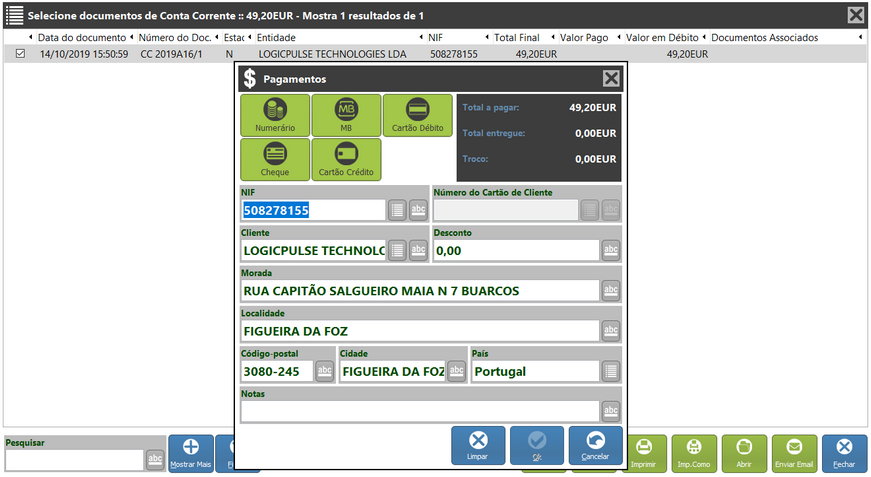The width and height of the screenshot is (871, 477).
Task: Uncheck the CC 2019A16/1 document row checkbox
Action: (x=21, y=54)
